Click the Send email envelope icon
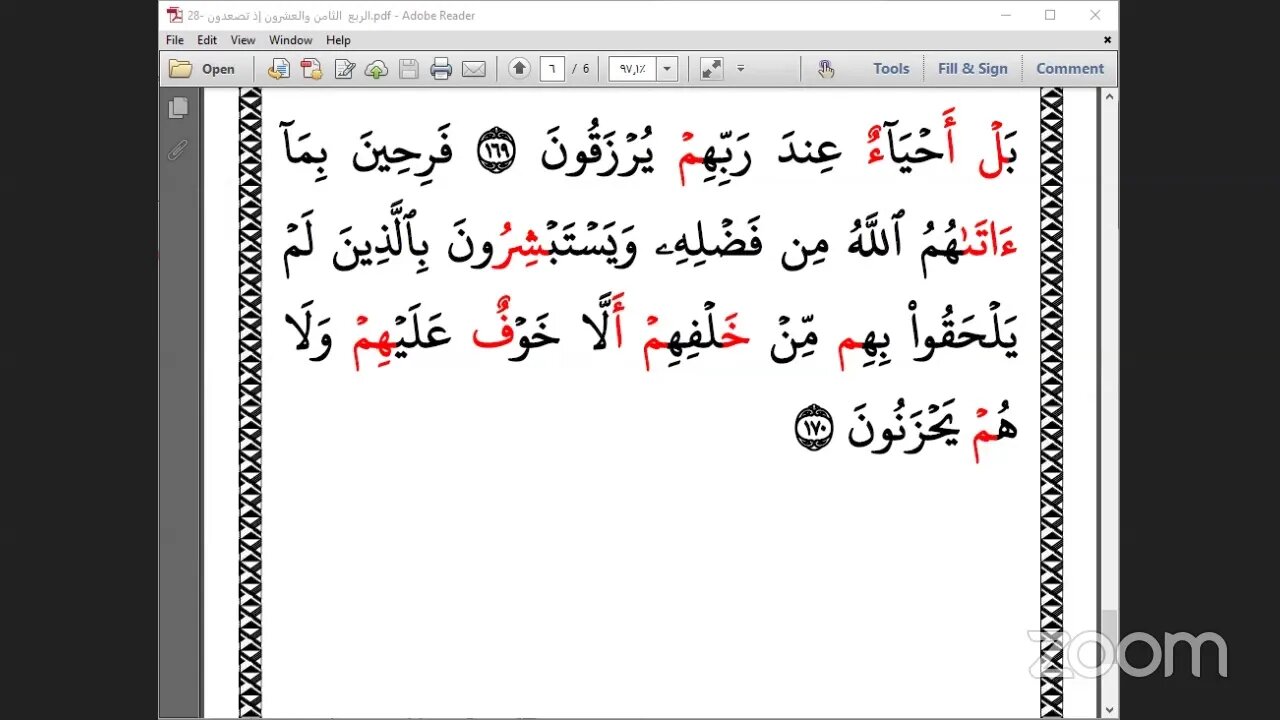The image size is (1280, 720). tap(473, 69)
